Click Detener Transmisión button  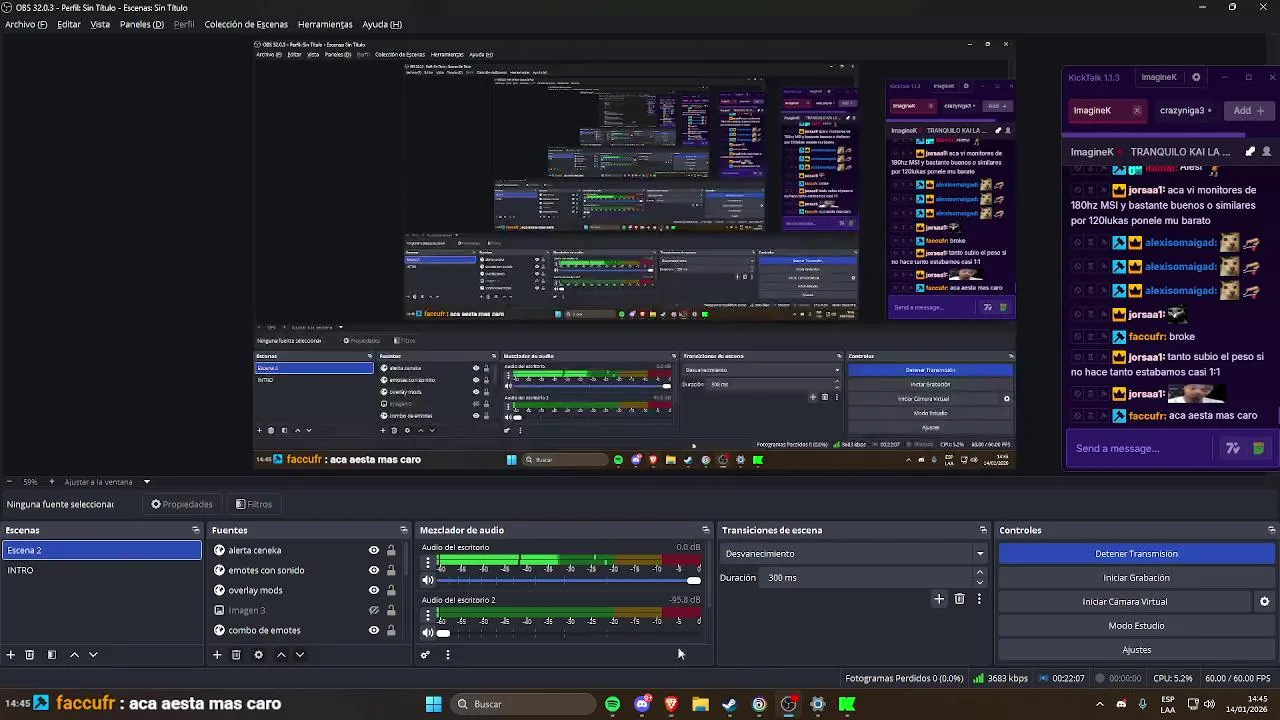pos(1136,554)
